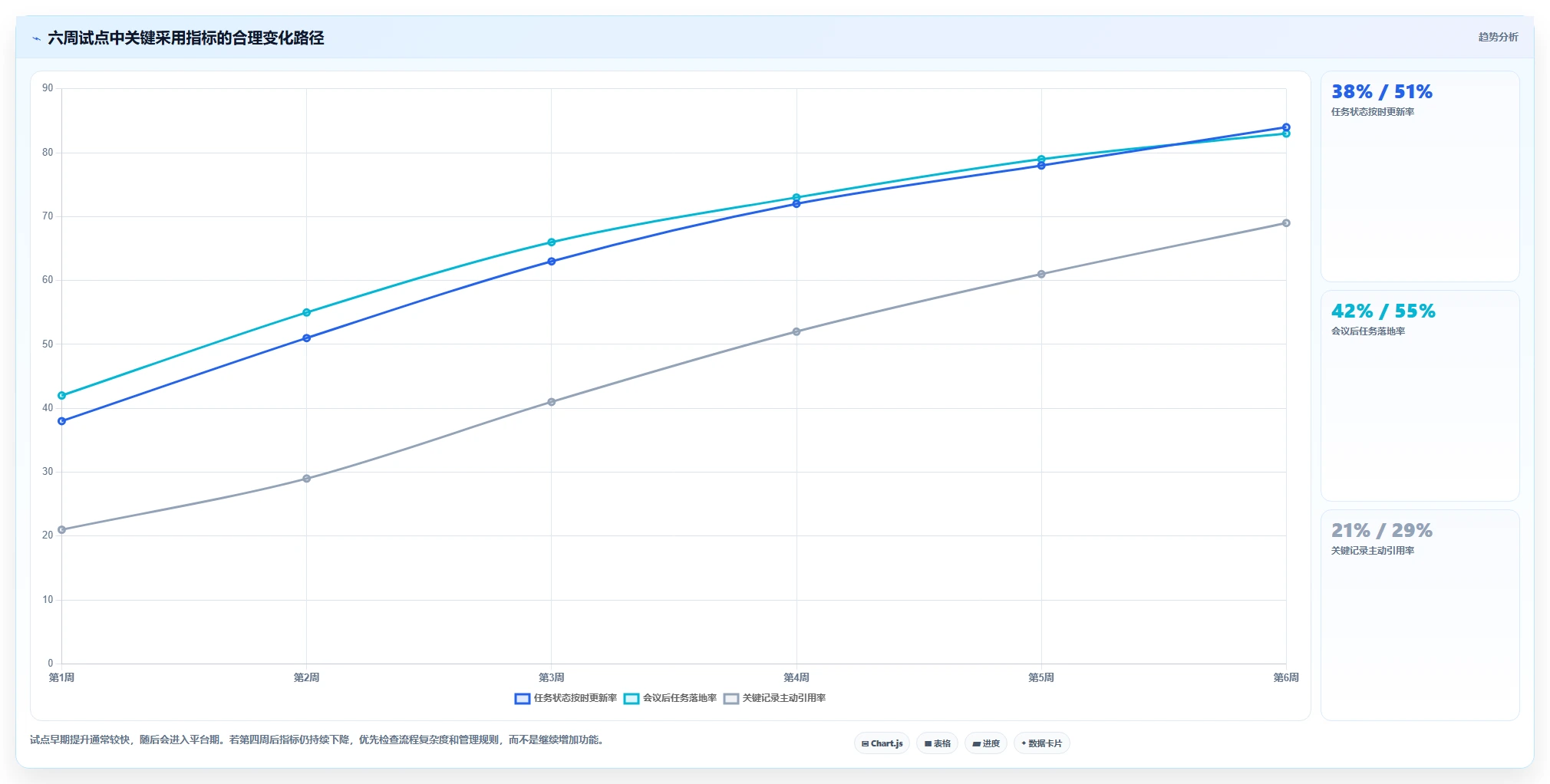This screenshot has width=1550, height=784.
Task: Click the 第6周 x-axis label
Action: pos(1286,677)
